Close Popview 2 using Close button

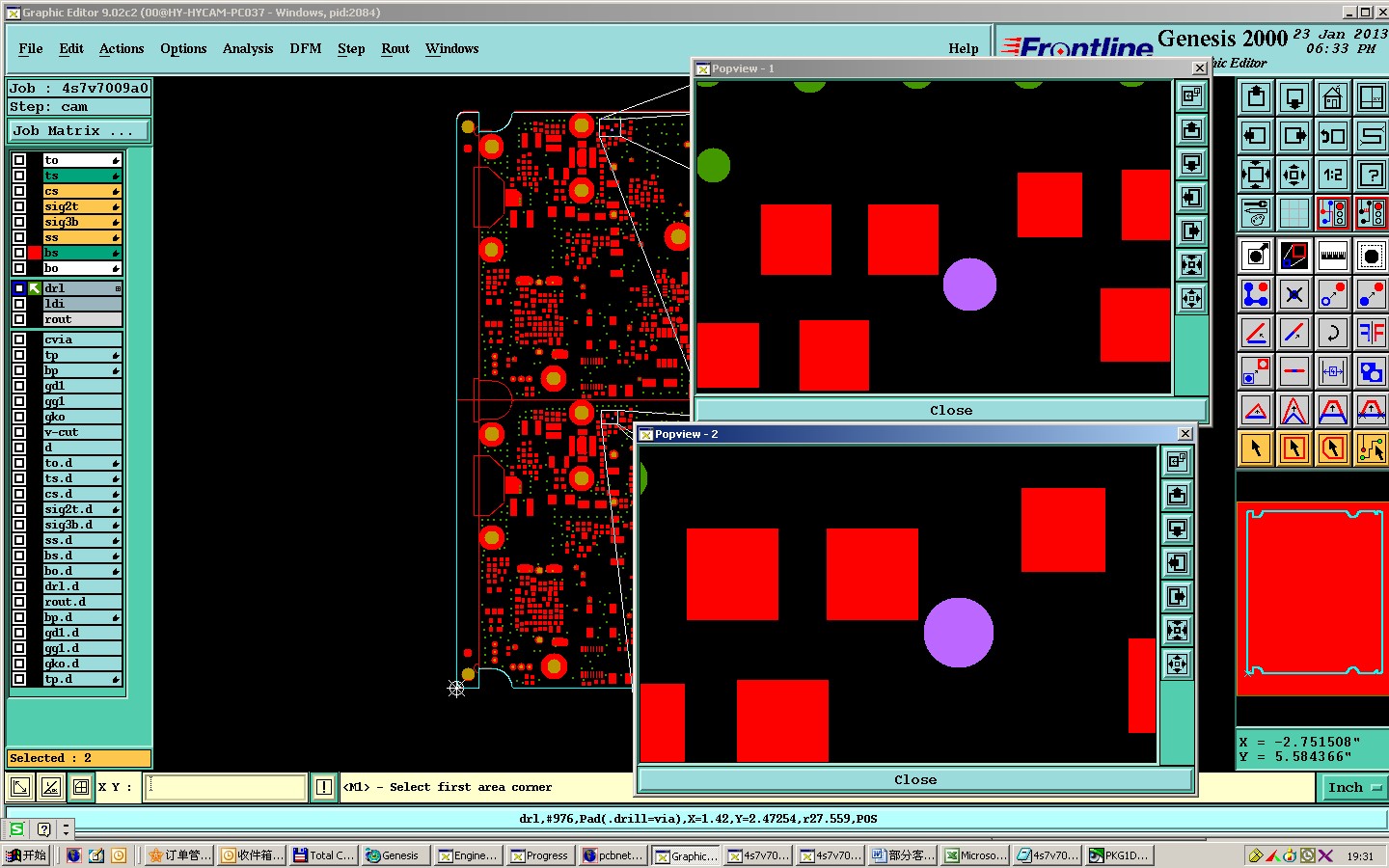915,779
